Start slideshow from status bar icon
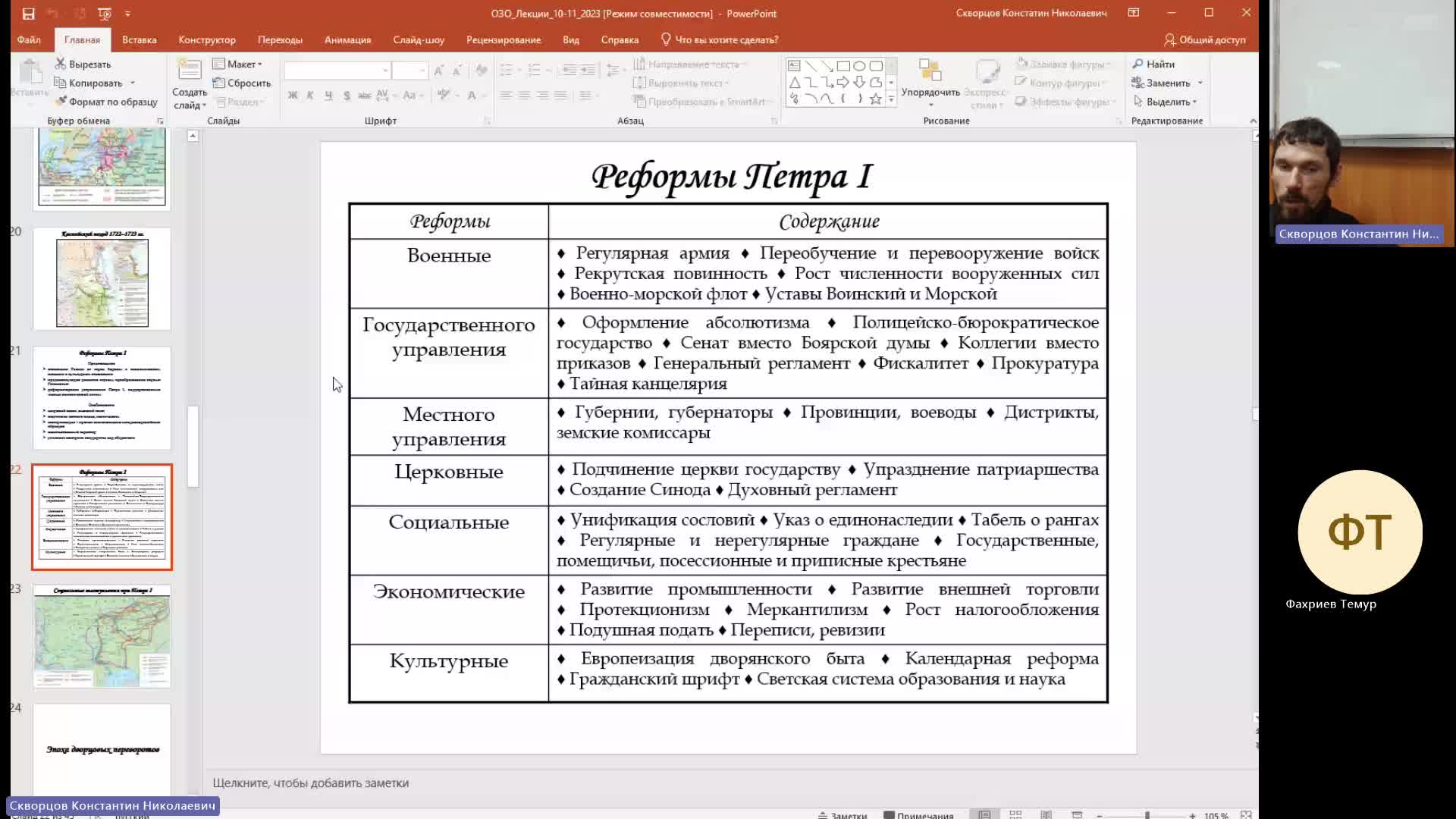 click(x=1077, y=814)
